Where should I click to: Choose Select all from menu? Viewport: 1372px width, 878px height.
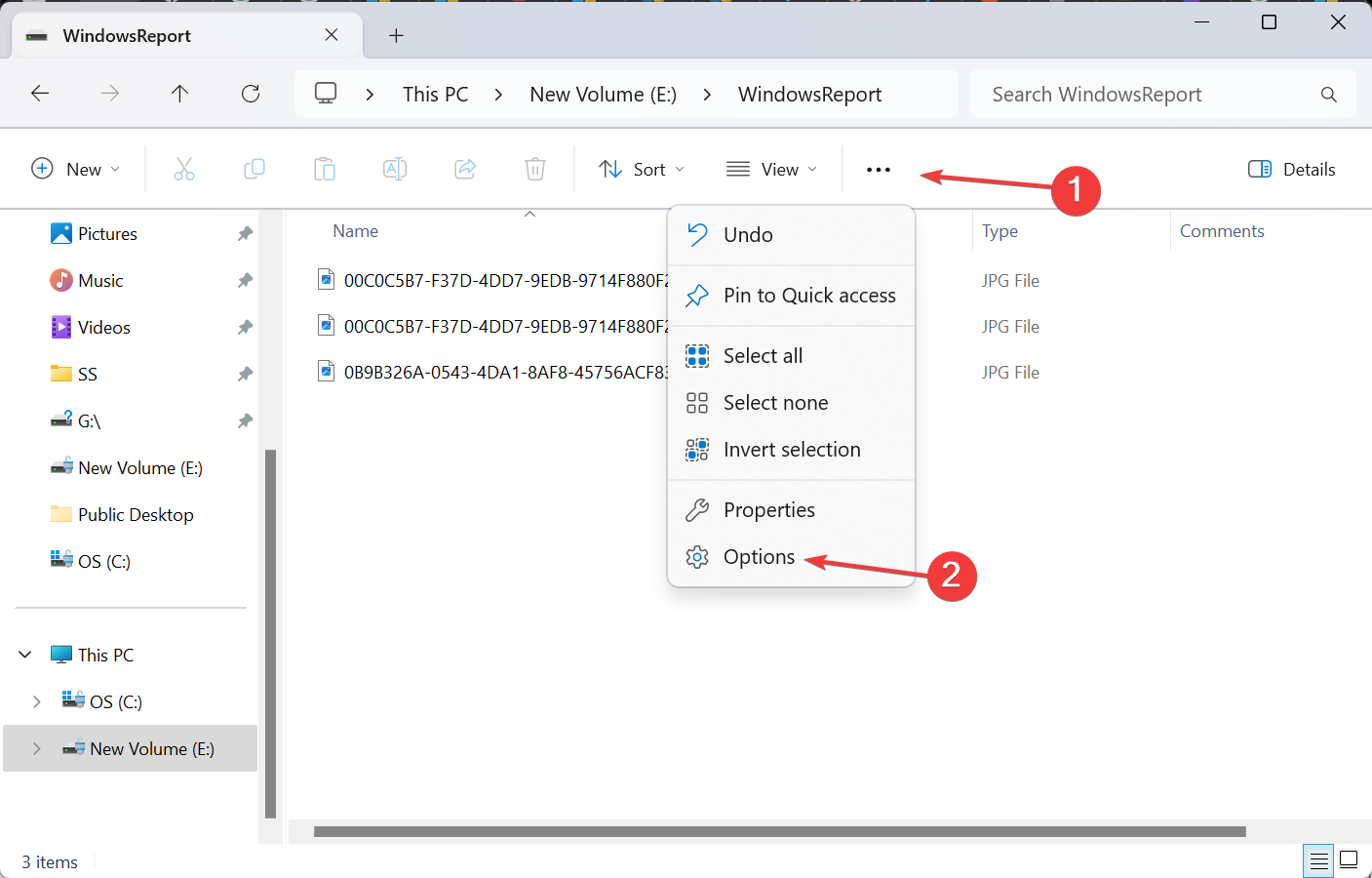tap(791, 356)
